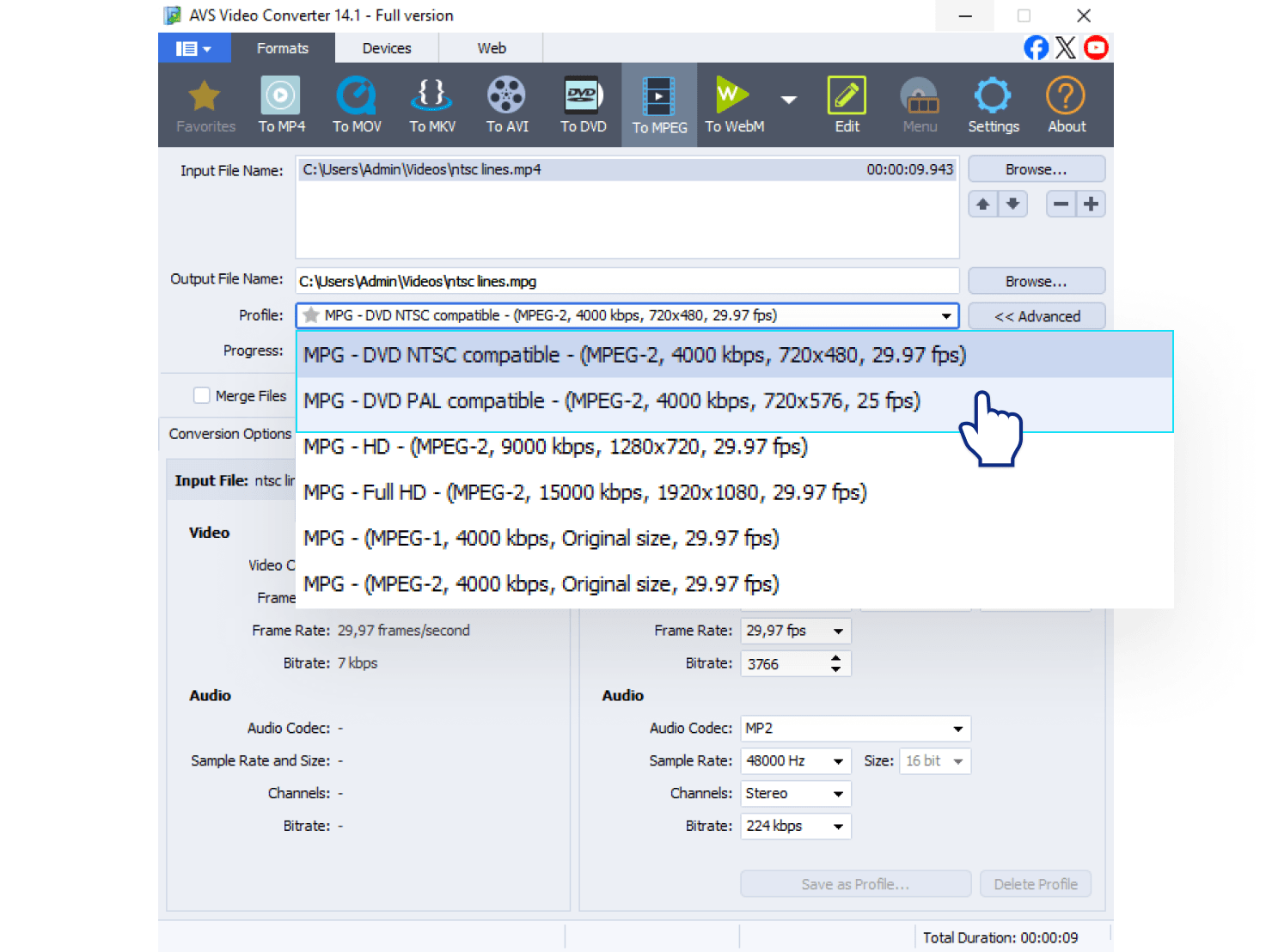Click Browse for the Output File Name
The width and height of the screenshot is (1272, 952).
coord(1036,280)
